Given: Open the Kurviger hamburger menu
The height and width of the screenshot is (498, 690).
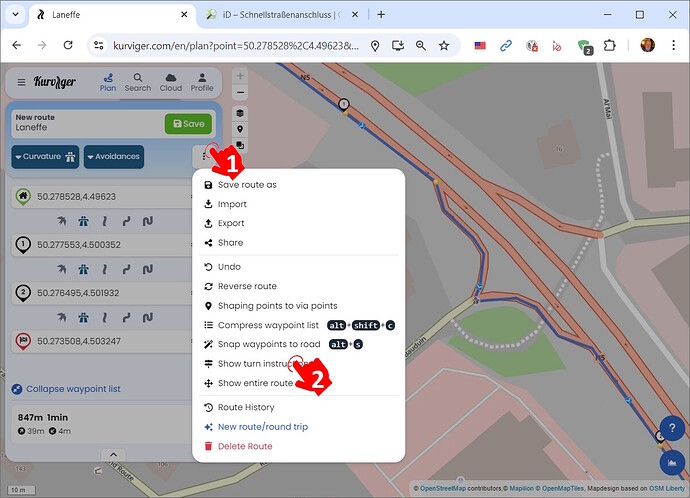Looking at the screenshot, I should click(x=21, y=82).
